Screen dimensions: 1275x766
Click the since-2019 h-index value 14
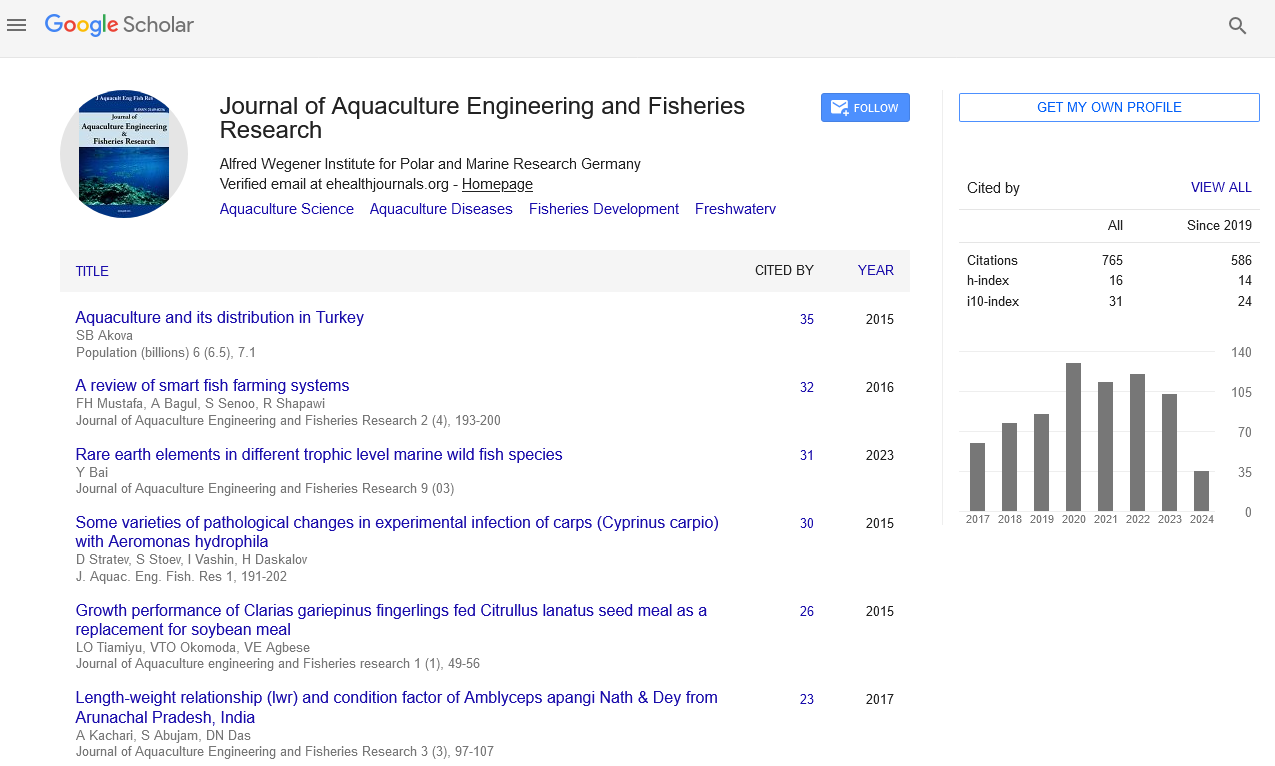1244,281
